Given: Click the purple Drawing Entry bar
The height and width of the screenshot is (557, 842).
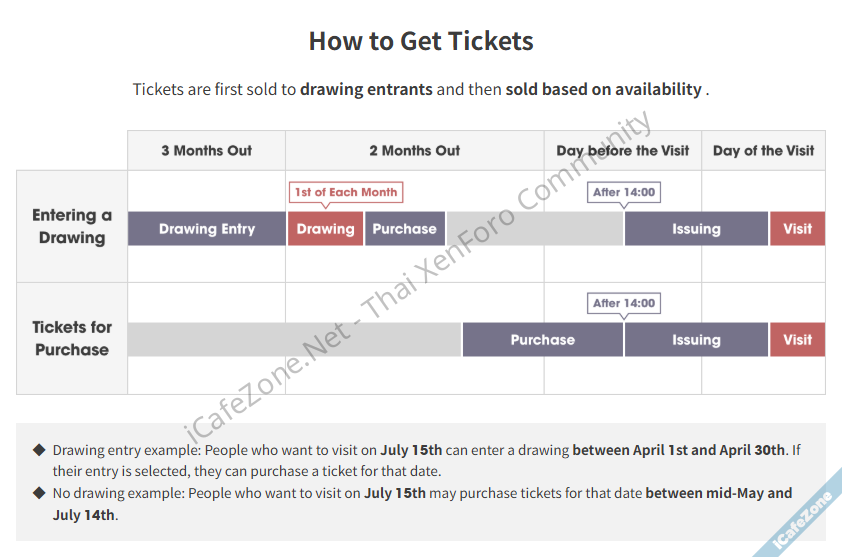Looking at the screenshot, I should click(207, 229).
